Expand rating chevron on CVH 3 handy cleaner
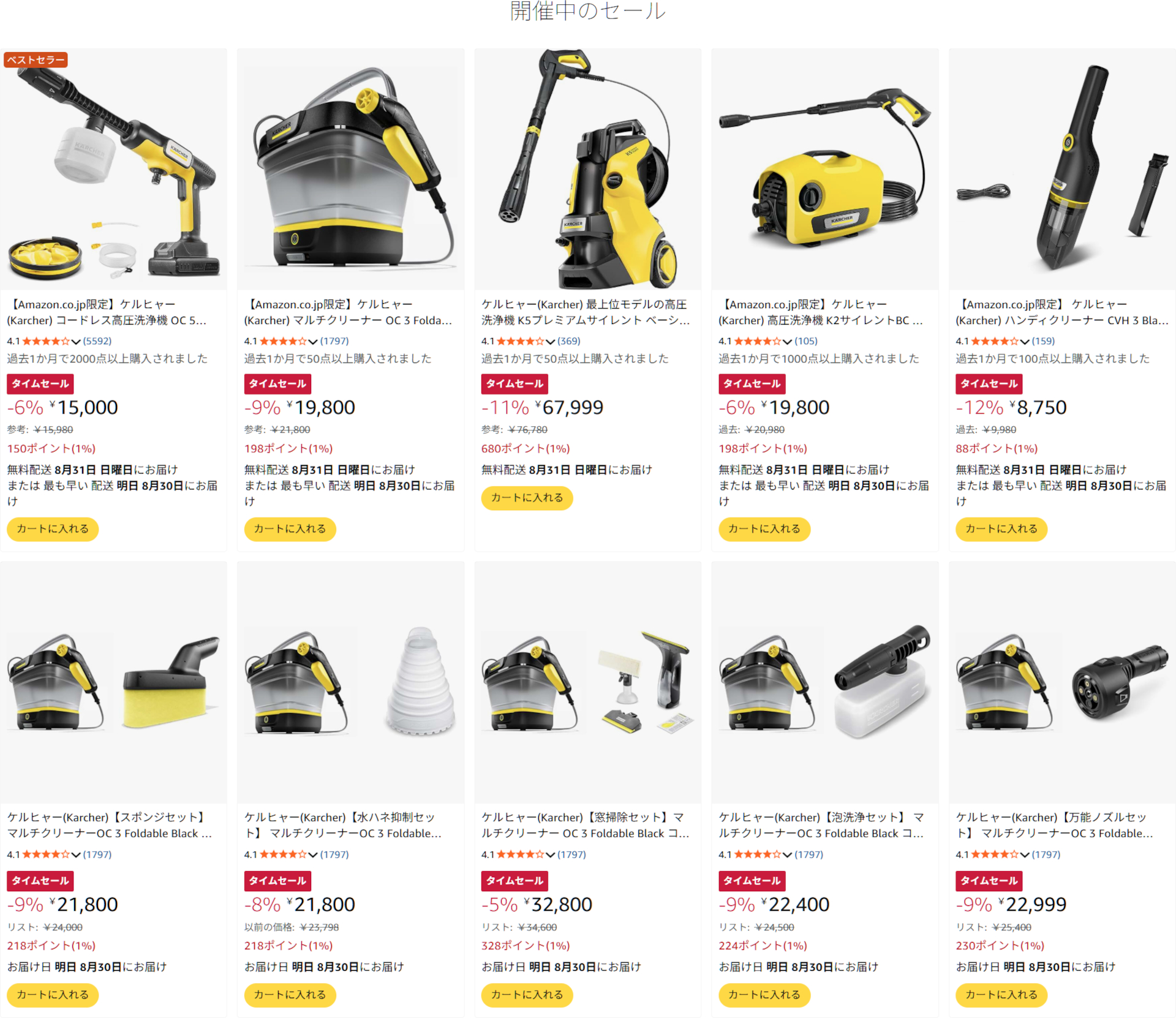 tap(1025, 341)
